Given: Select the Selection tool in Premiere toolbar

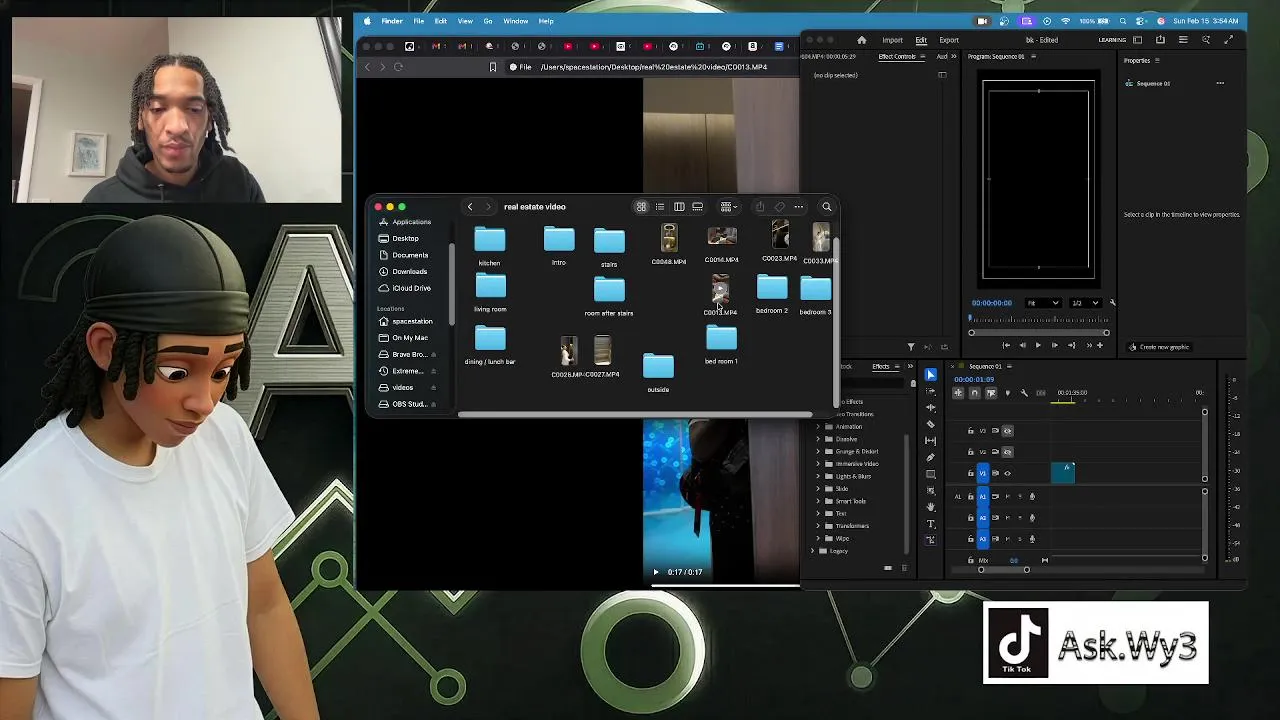Looking at the screenshot, I should [x=931, y=374].
